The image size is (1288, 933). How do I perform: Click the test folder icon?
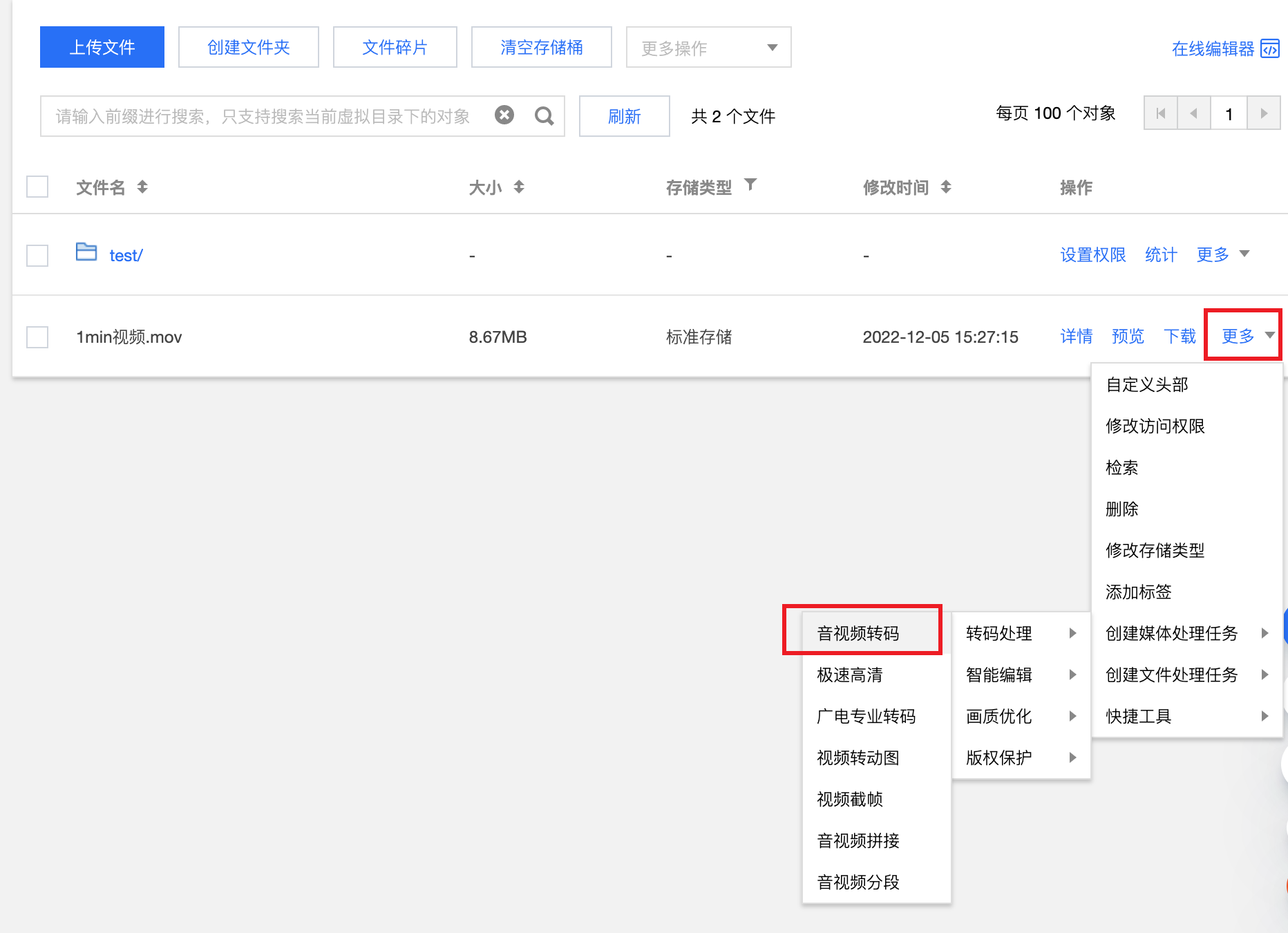(86, 252)
